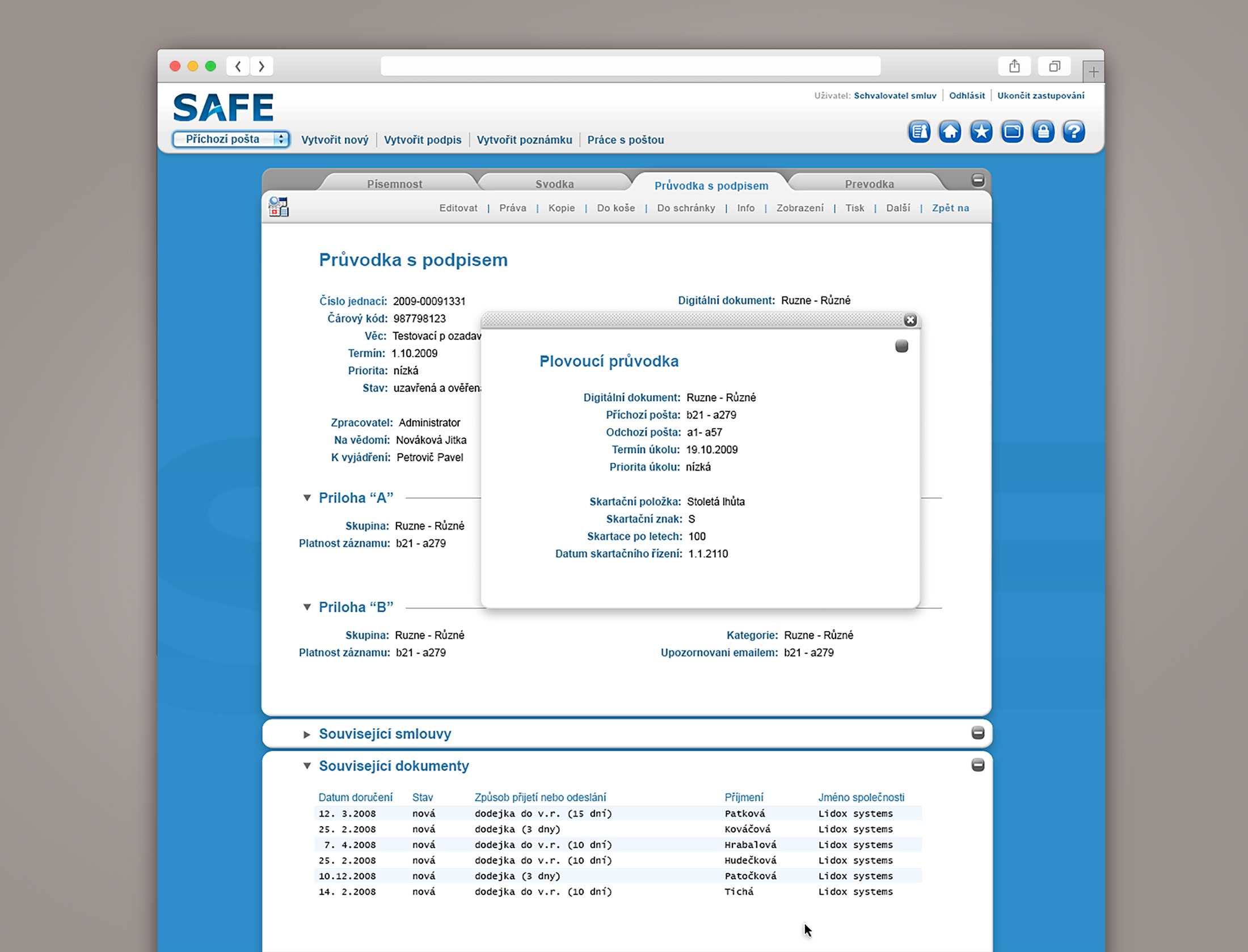This screenshot has height=952, width=1248.
Task: Click Práva action
Action: click(513, 208)
